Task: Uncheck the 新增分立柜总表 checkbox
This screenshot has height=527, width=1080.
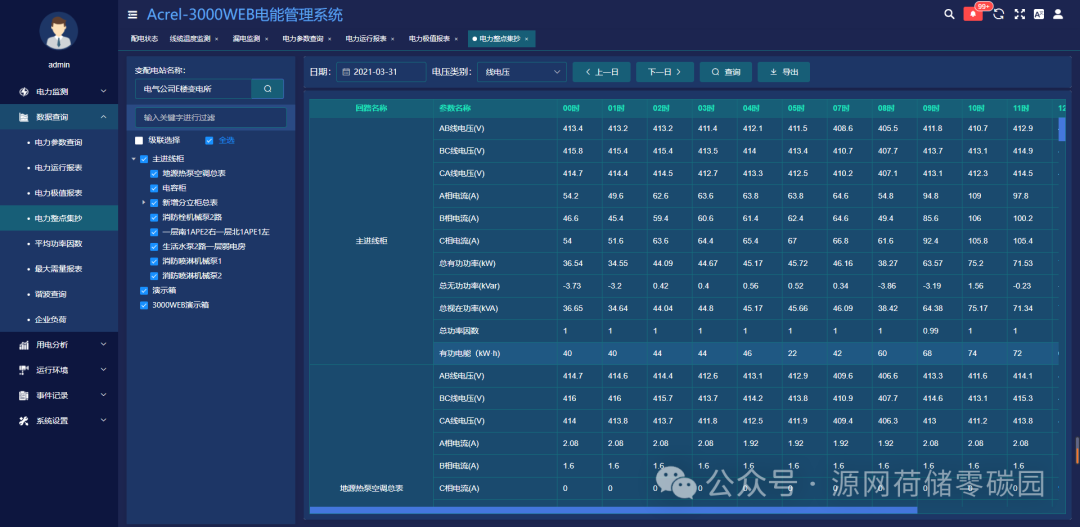Action: pos(154,203)
